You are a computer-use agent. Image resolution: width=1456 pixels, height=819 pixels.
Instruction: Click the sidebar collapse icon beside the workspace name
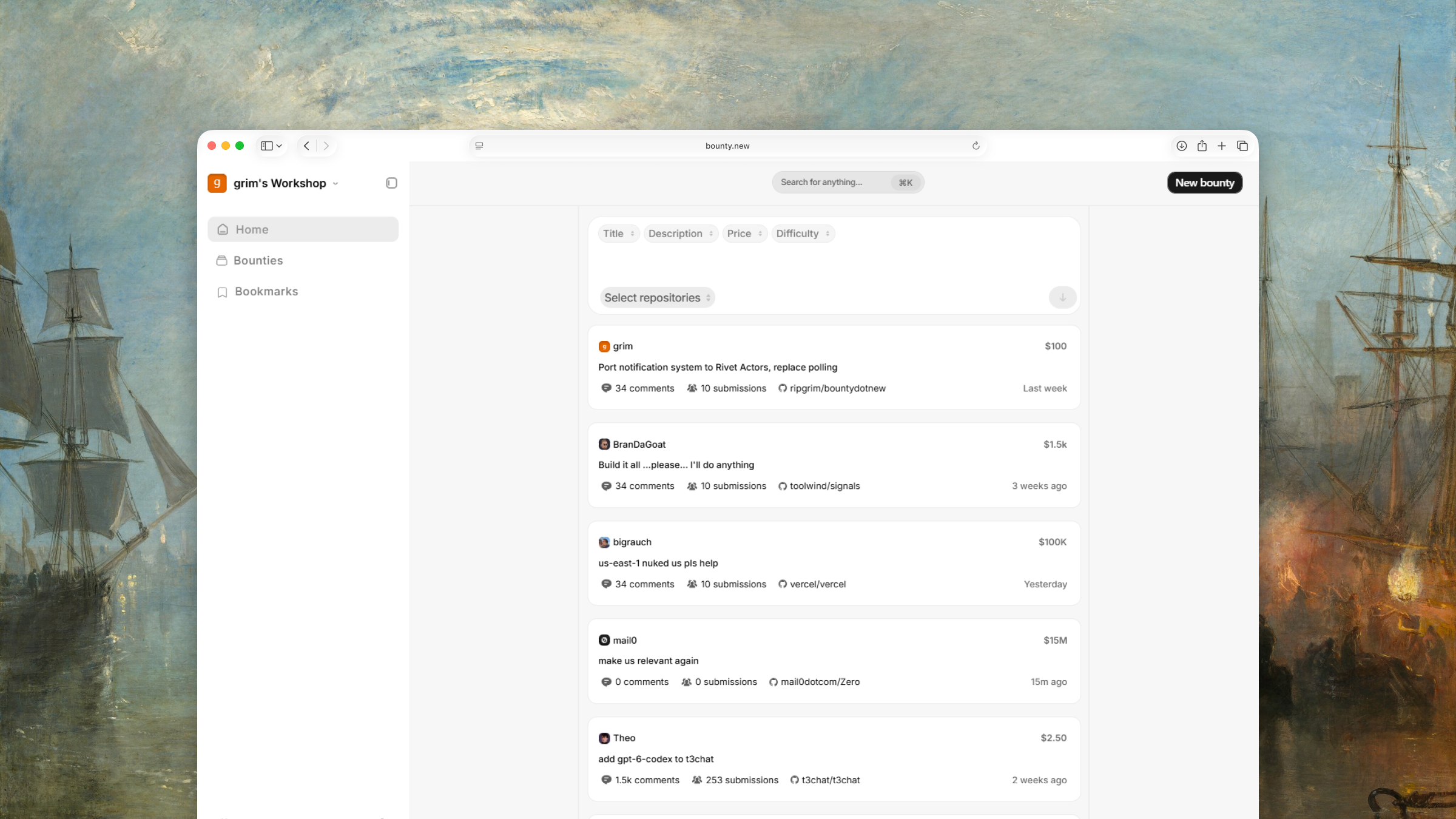pyautogui.click(x=391, y=183)
